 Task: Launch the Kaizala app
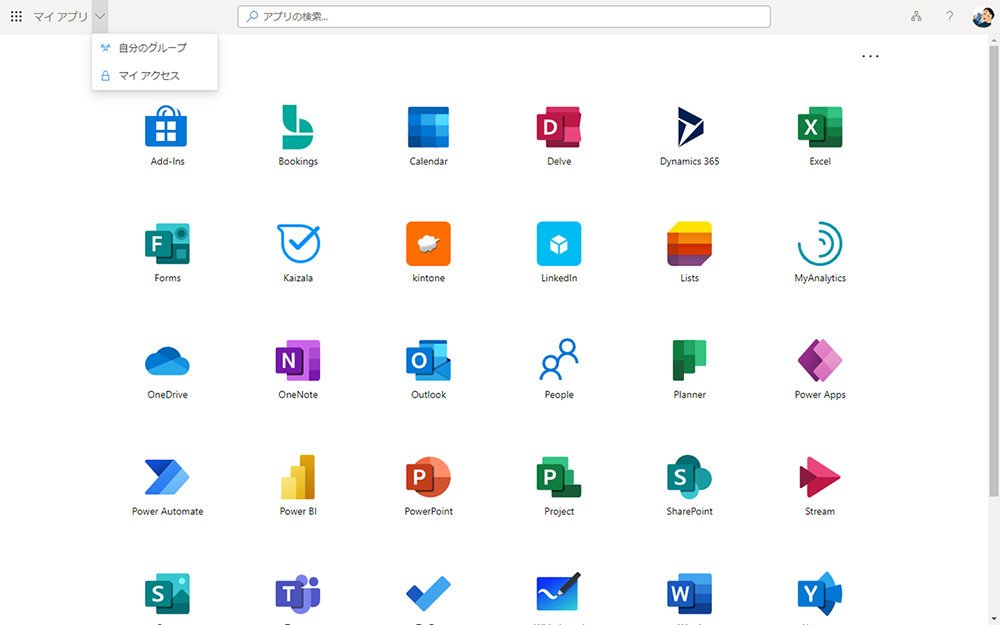(x=298, y=244)
